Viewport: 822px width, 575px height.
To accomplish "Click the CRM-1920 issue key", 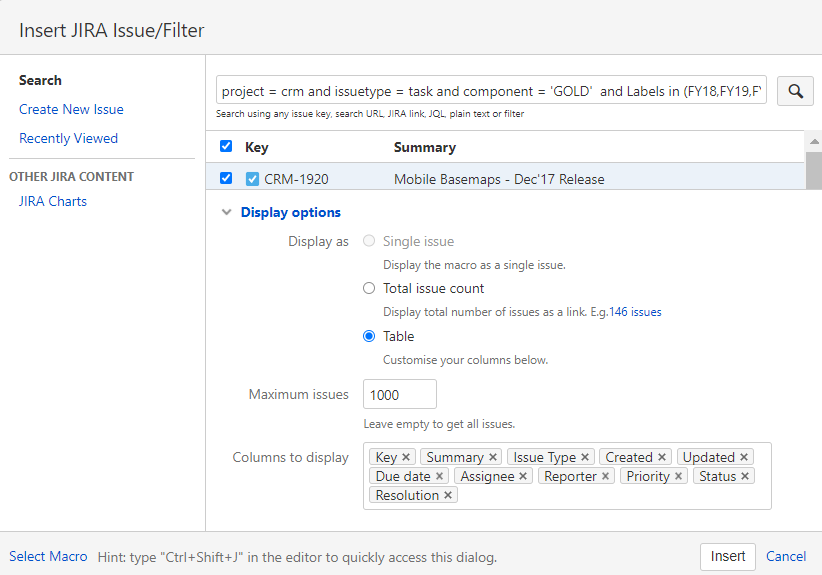I will [296, 179].
